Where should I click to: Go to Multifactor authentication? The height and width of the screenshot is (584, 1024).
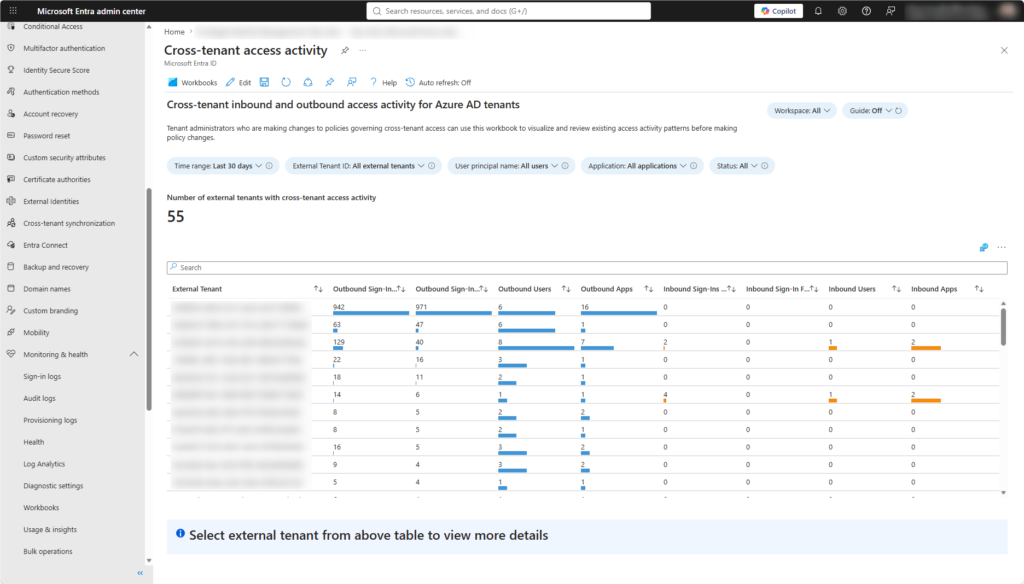point(64,48)
